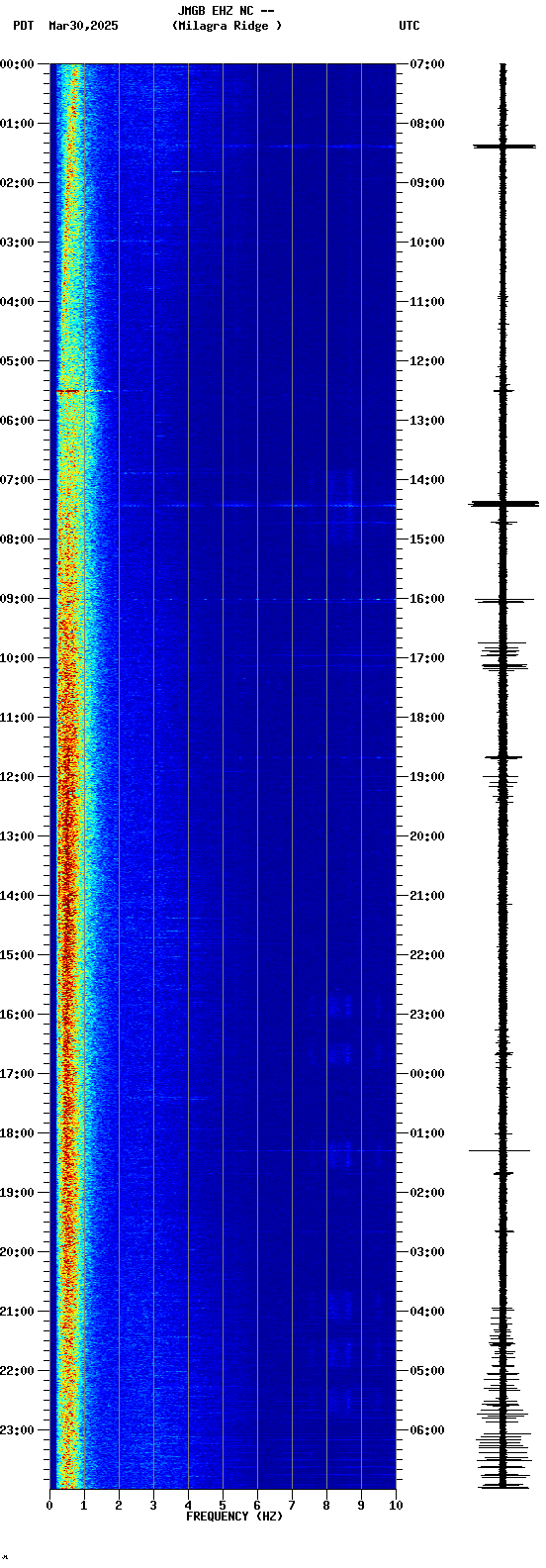546x1568 pixels.
Task: Select the 15:00 PDT time label on the left axis
Action: click(x=17, y=955)
